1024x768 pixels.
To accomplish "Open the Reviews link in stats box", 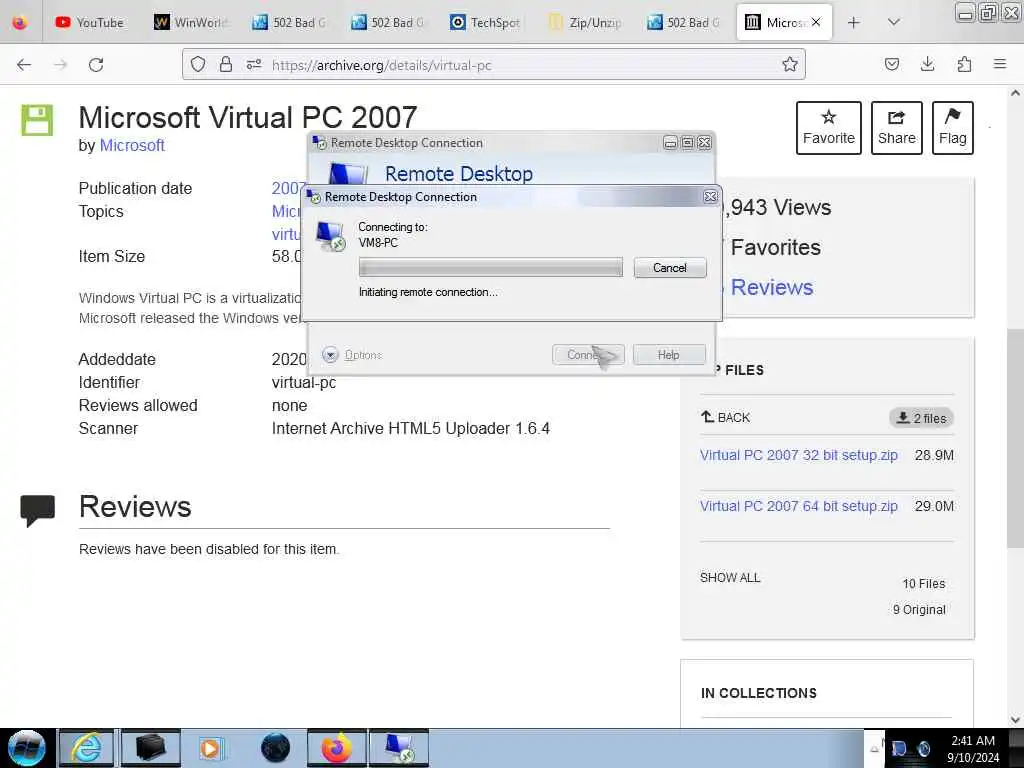I will [x=772, y=287].
